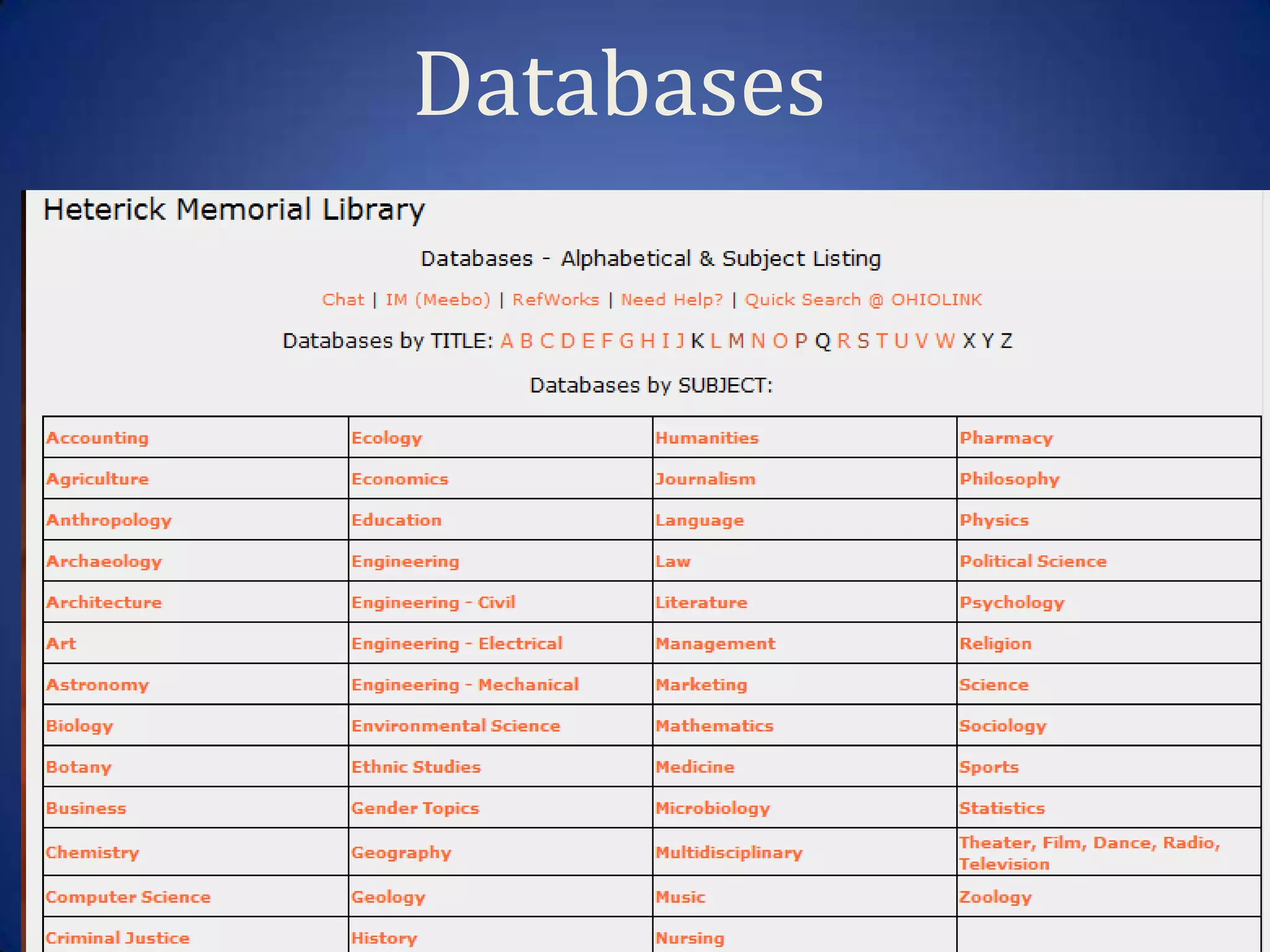Open Psychology subject link
The height and width of the screenshot is (952, 1270).
click(x=1012, y=603)
